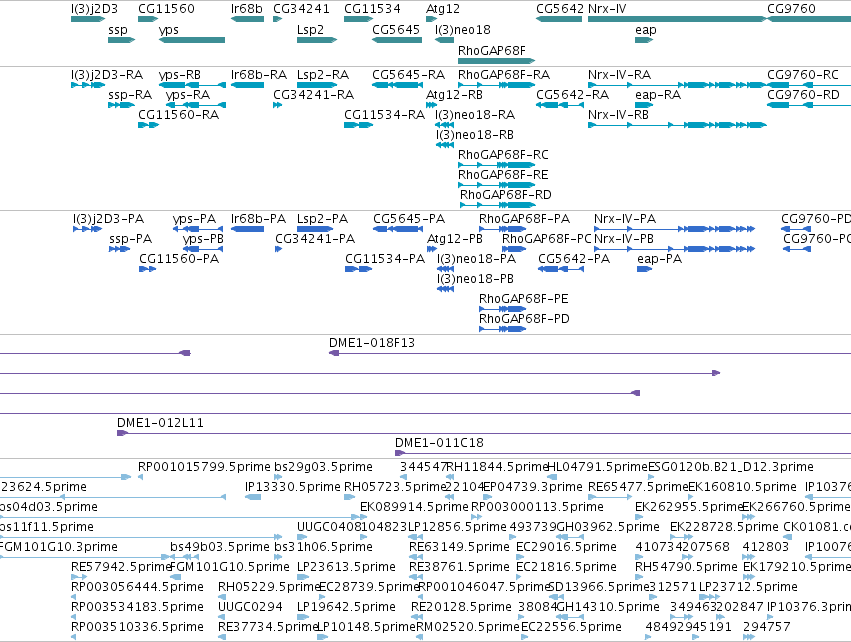Open the RhoGAP68F-RD transcript label
The image size is (851, 642).
(506, 195)
